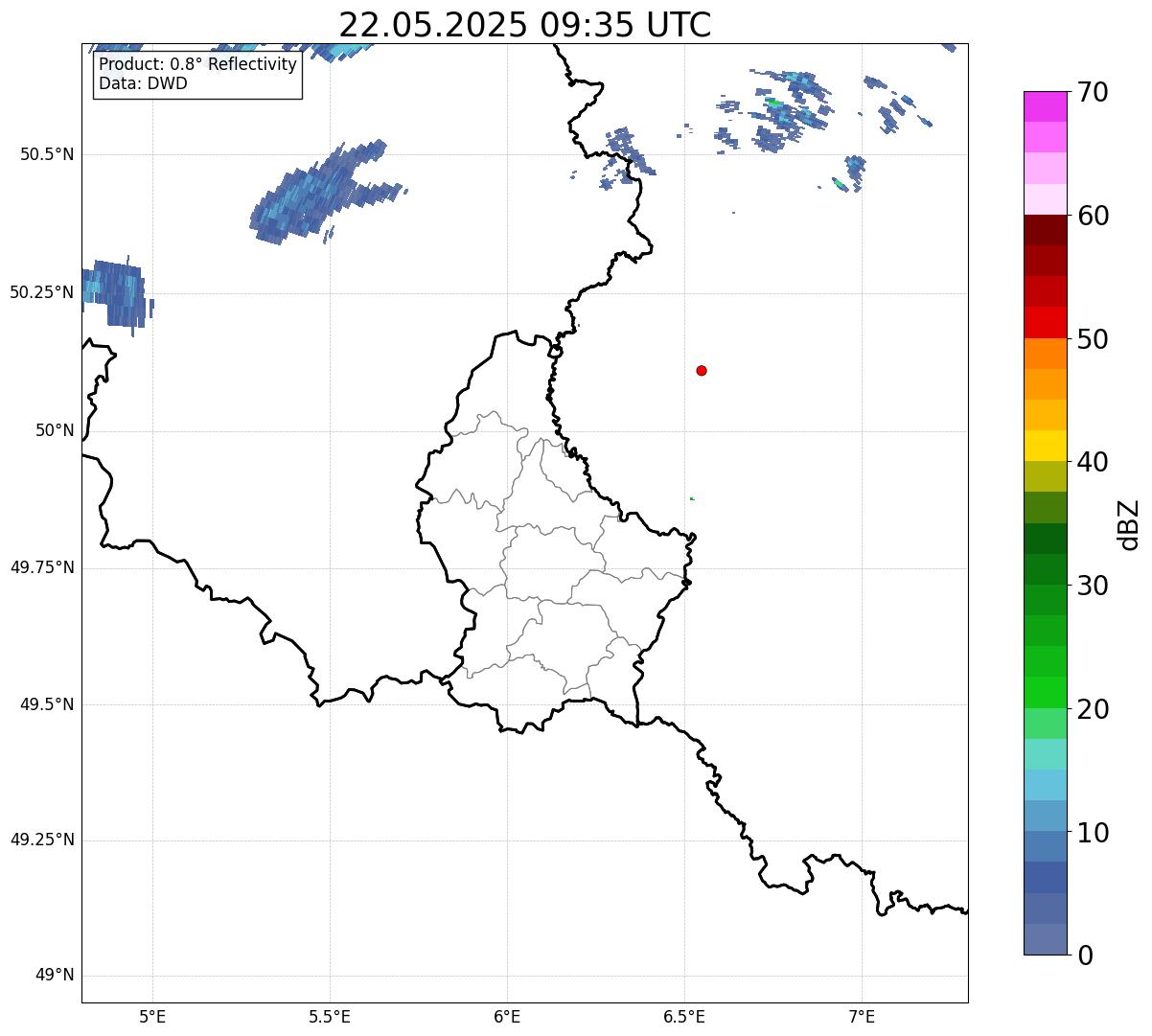Select the 49°N latitude label
Viewport: 1152px width, 1036px height.
[x=55, y=976]
